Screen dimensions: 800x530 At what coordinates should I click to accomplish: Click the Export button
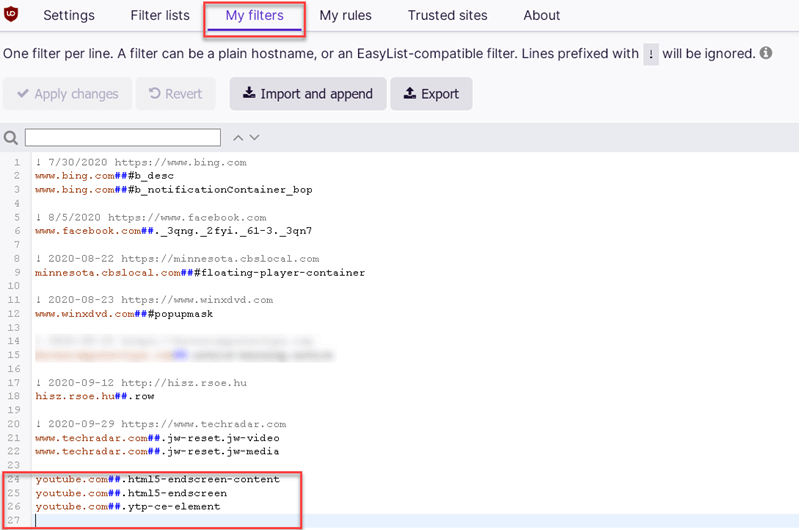pos(431,94)
